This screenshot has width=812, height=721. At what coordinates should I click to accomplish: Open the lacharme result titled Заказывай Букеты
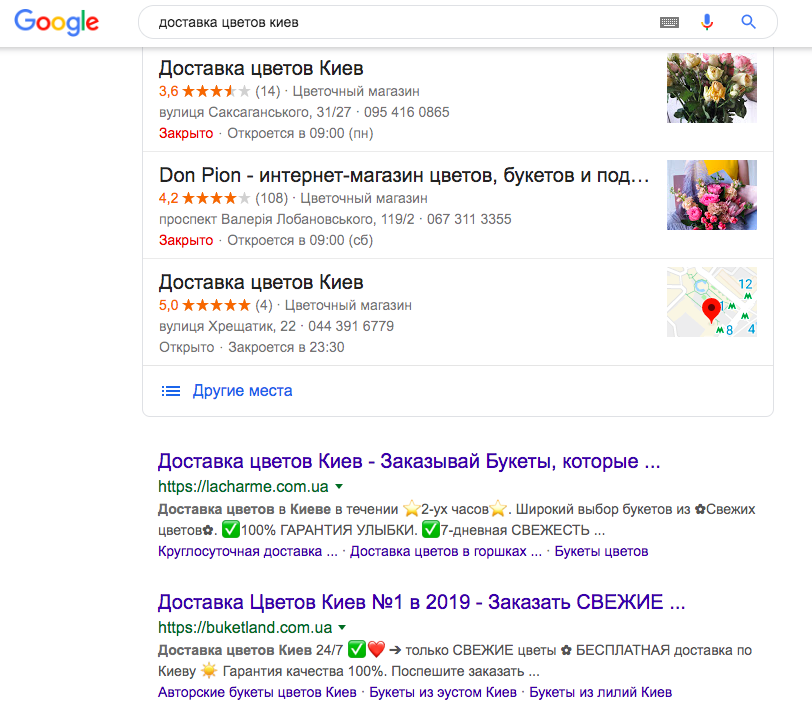(409, 461)
